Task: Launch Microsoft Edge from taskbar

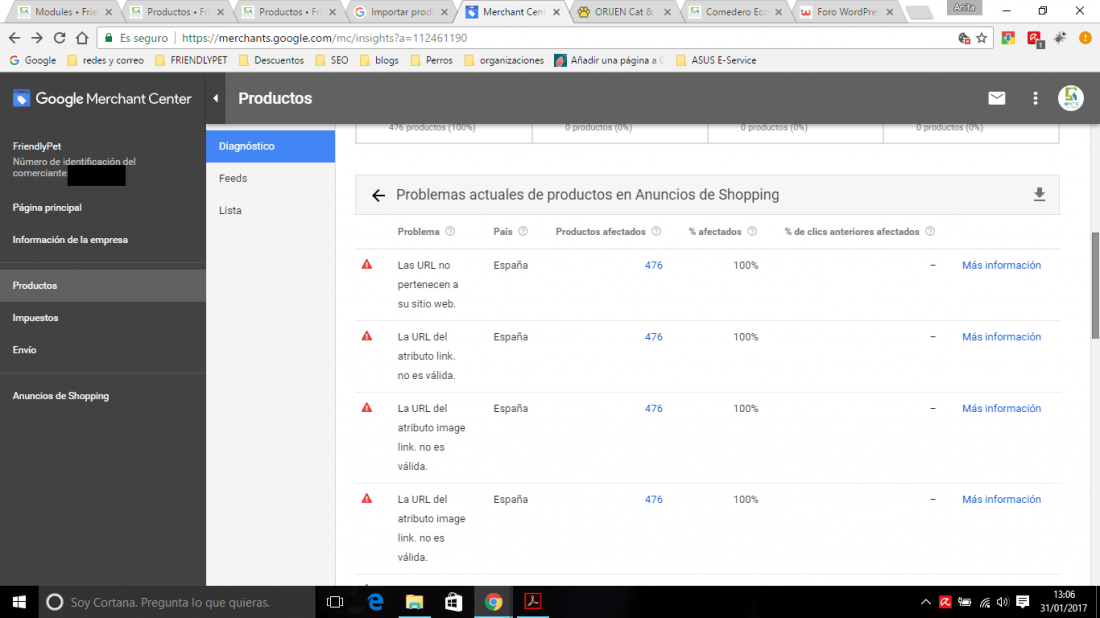Action: (x=375, y=602)
